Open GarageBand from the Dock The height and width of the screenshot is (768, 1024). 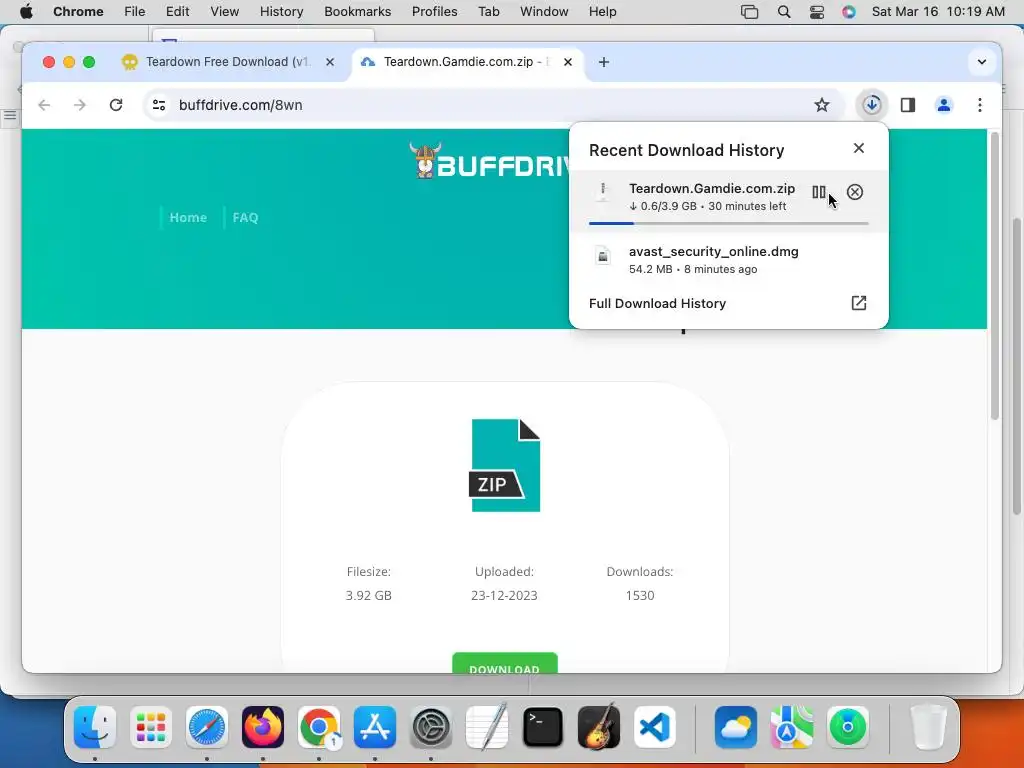point(599,727)
